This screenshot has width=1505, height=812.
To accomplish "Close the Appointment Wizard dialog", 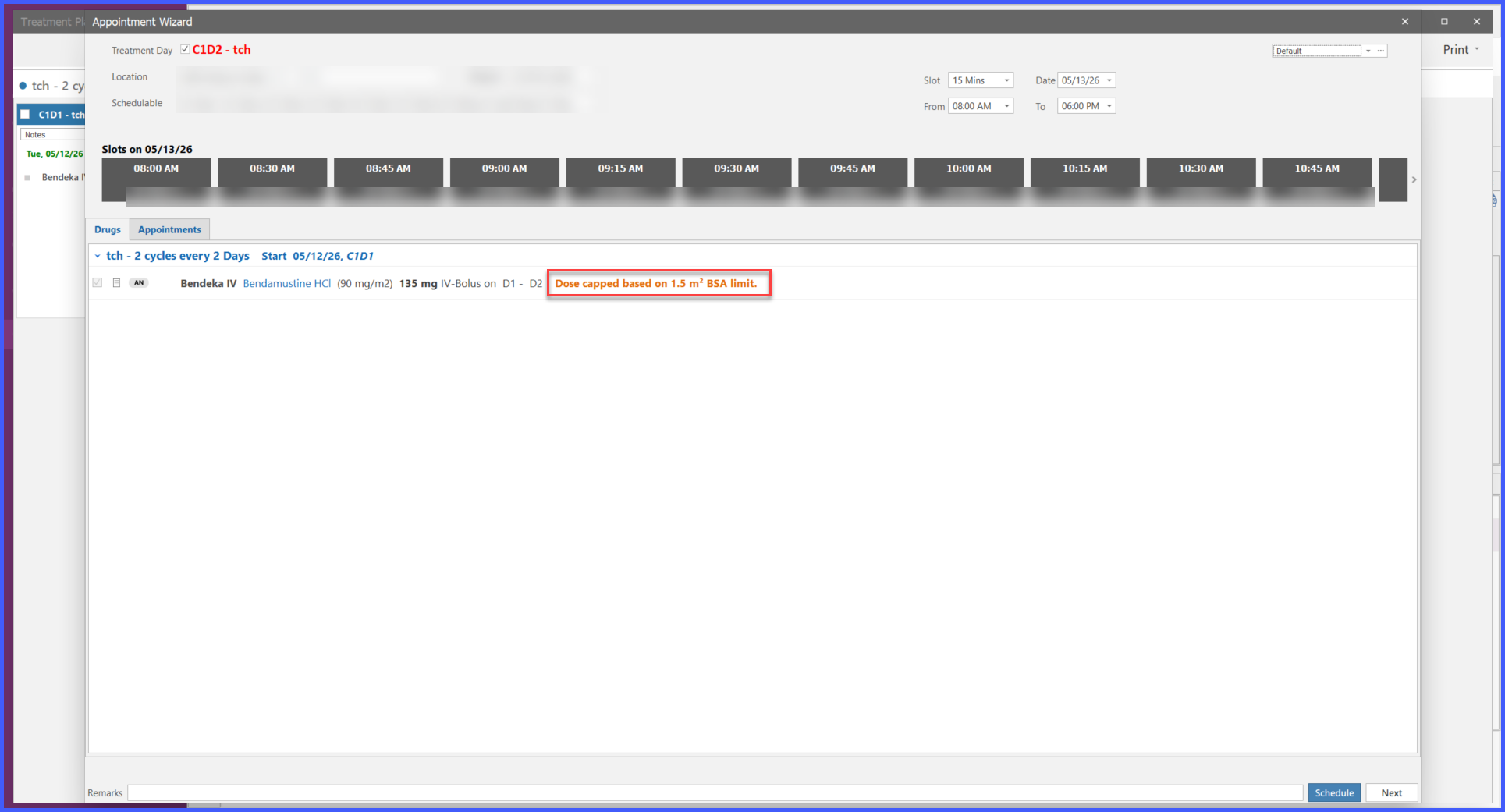I will coord(1405,22).
